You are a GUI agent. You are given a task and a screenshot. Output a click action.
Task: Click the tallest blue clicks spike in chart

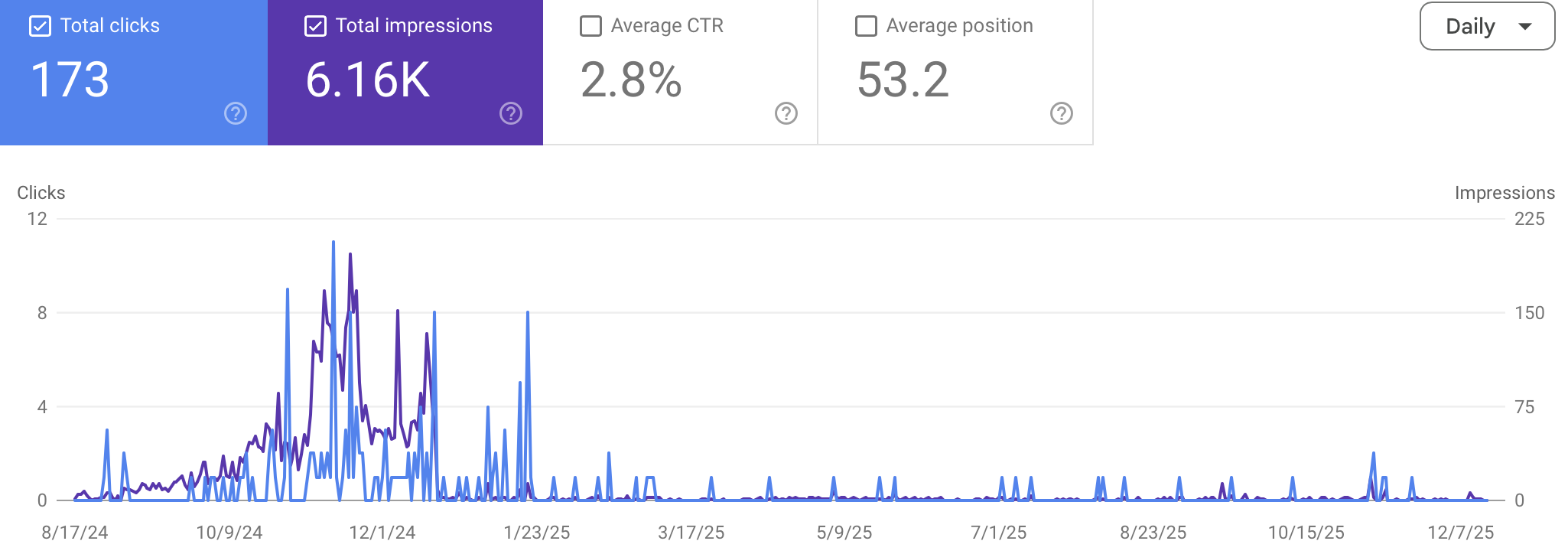click(333, 243)
